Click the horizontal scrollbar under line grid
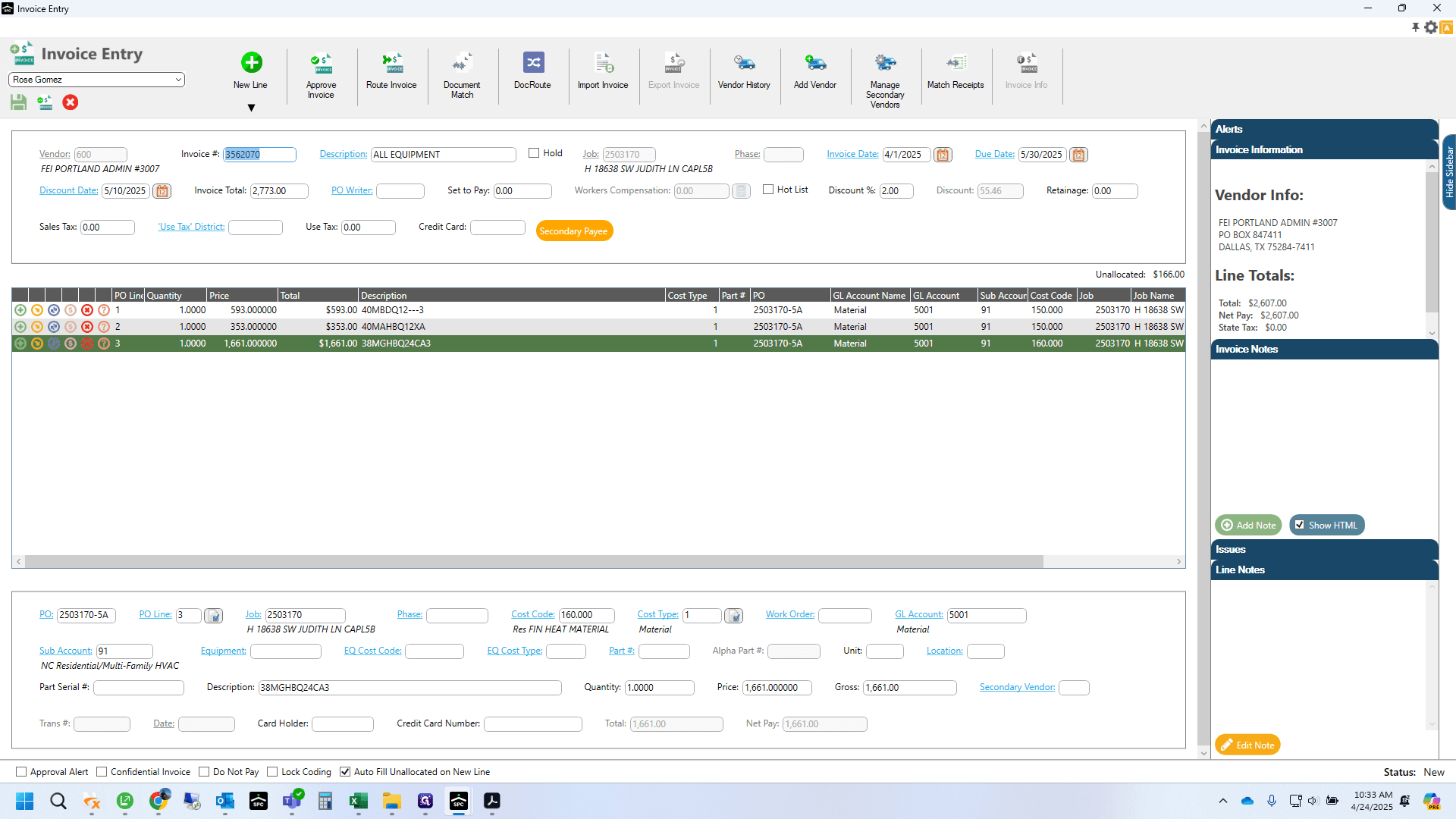1456x819 pixels. tap(534, 562)
